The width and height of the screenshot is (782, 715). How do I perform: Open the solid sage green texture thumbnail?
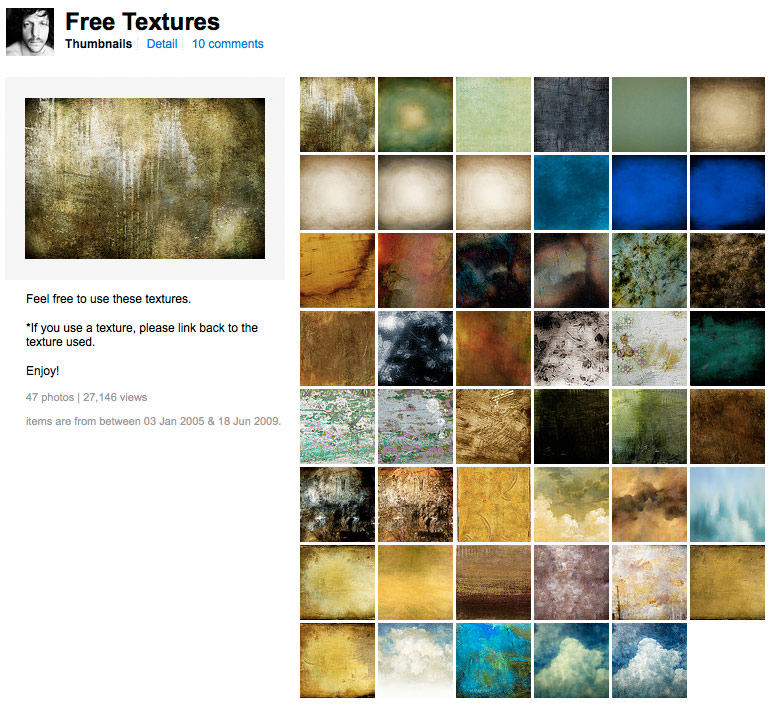(649, 114)
